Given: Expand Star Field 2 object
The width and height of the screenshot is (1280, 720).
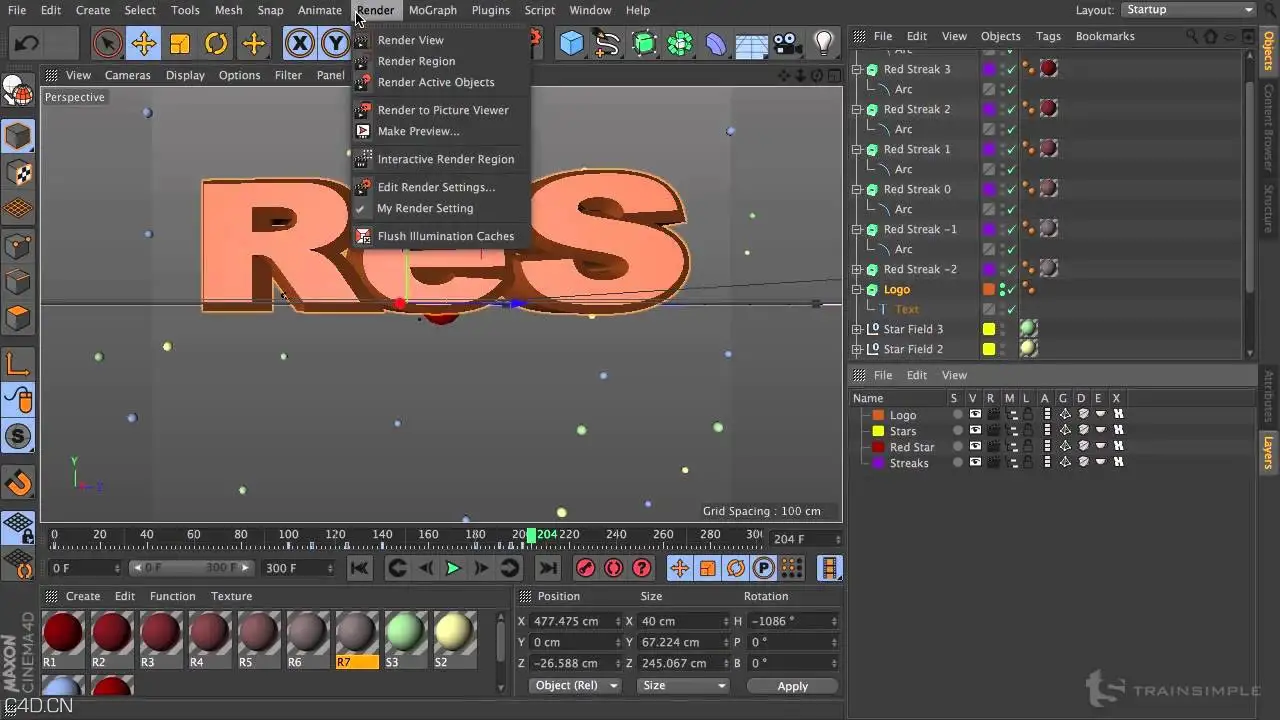Looking at the screenshot, I should (857, 349).
